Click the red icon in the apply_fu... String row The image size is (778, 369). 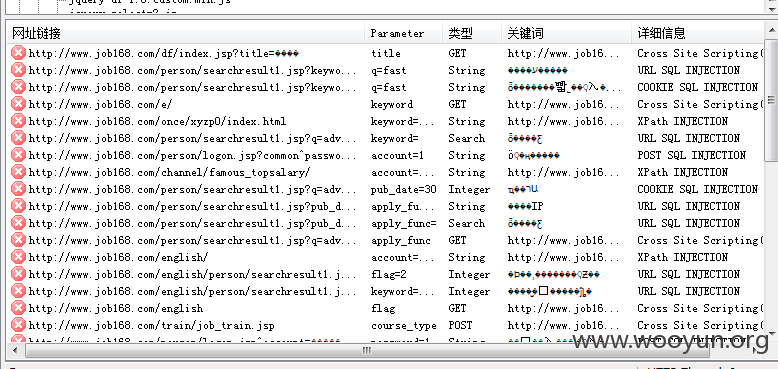(x=18, y=206)
